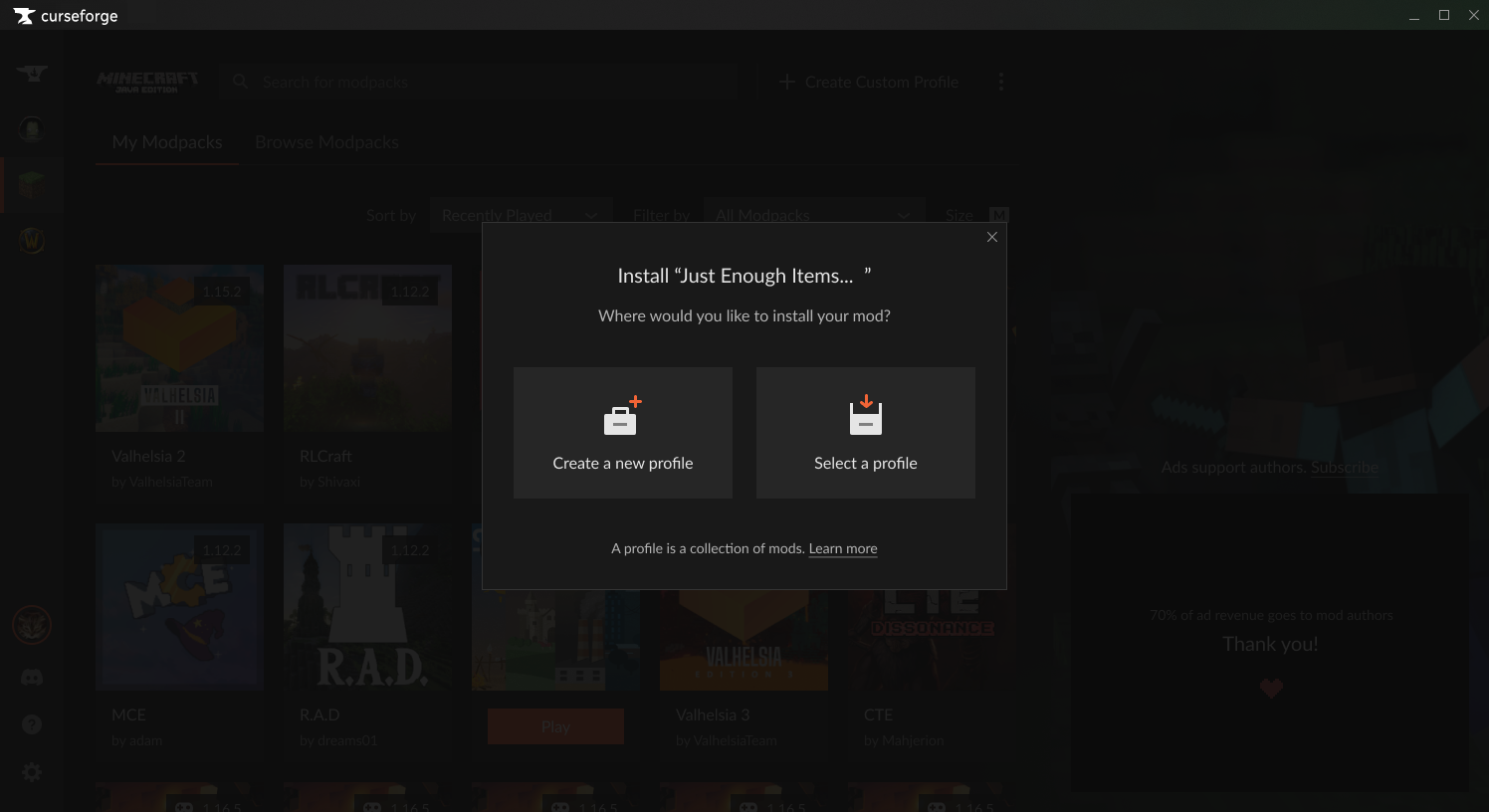
Task: Open the CTE modpack thumbnail
Action: click(x=932, y=640)
